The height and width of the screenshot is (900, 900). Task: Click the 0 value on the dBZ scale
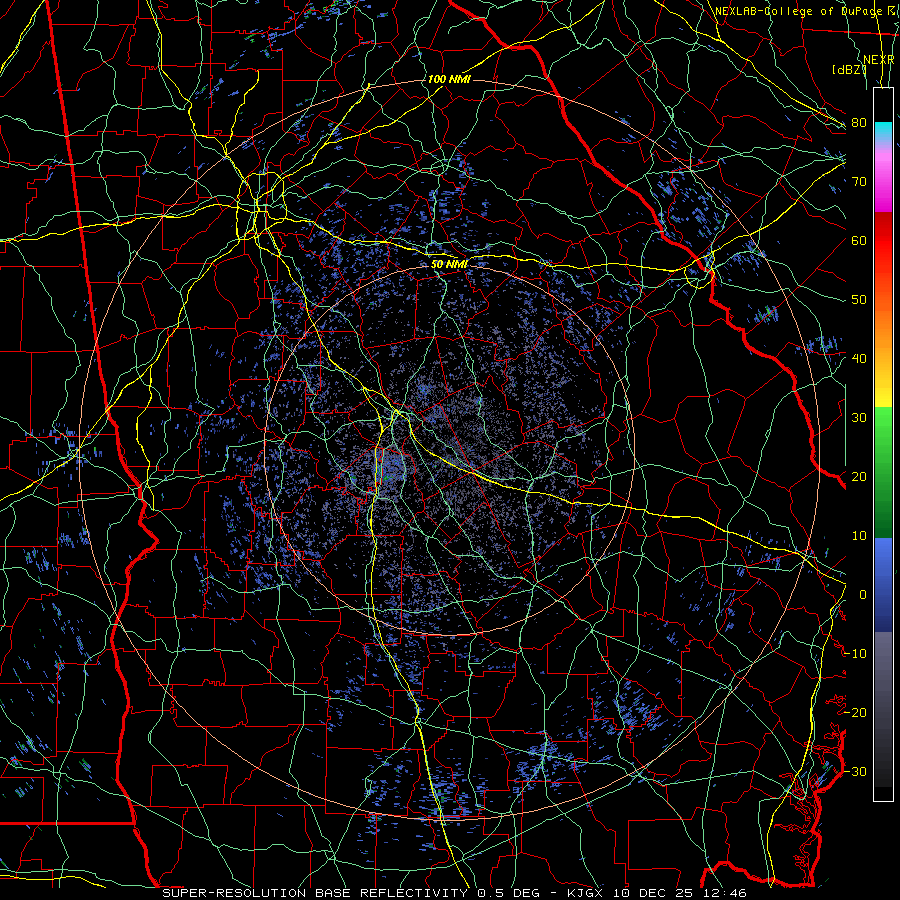[x=863, y=595]
